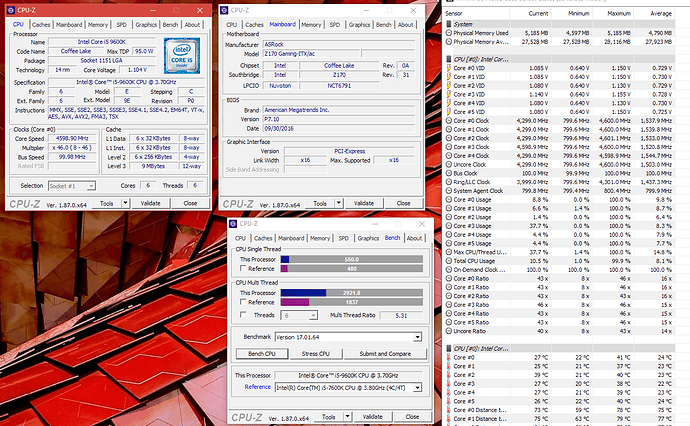Click the icon beside System Agent Clock
Screen dimensions: 690x426
(449, 191)
